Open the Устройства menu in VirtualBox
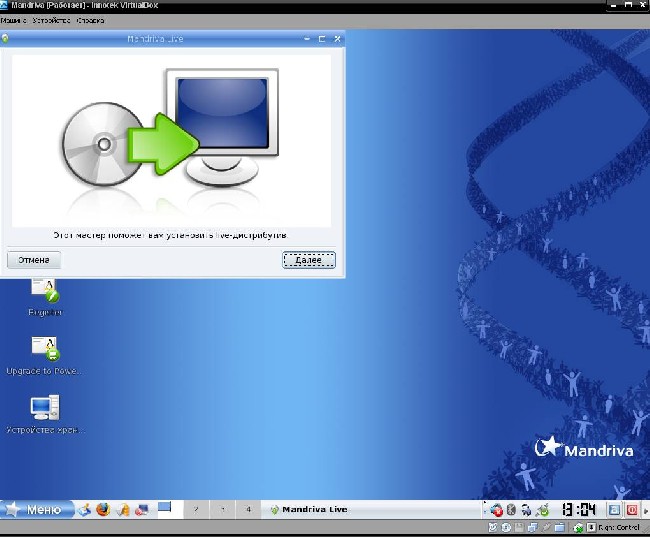The image size is (650, 537). [51, 20]
